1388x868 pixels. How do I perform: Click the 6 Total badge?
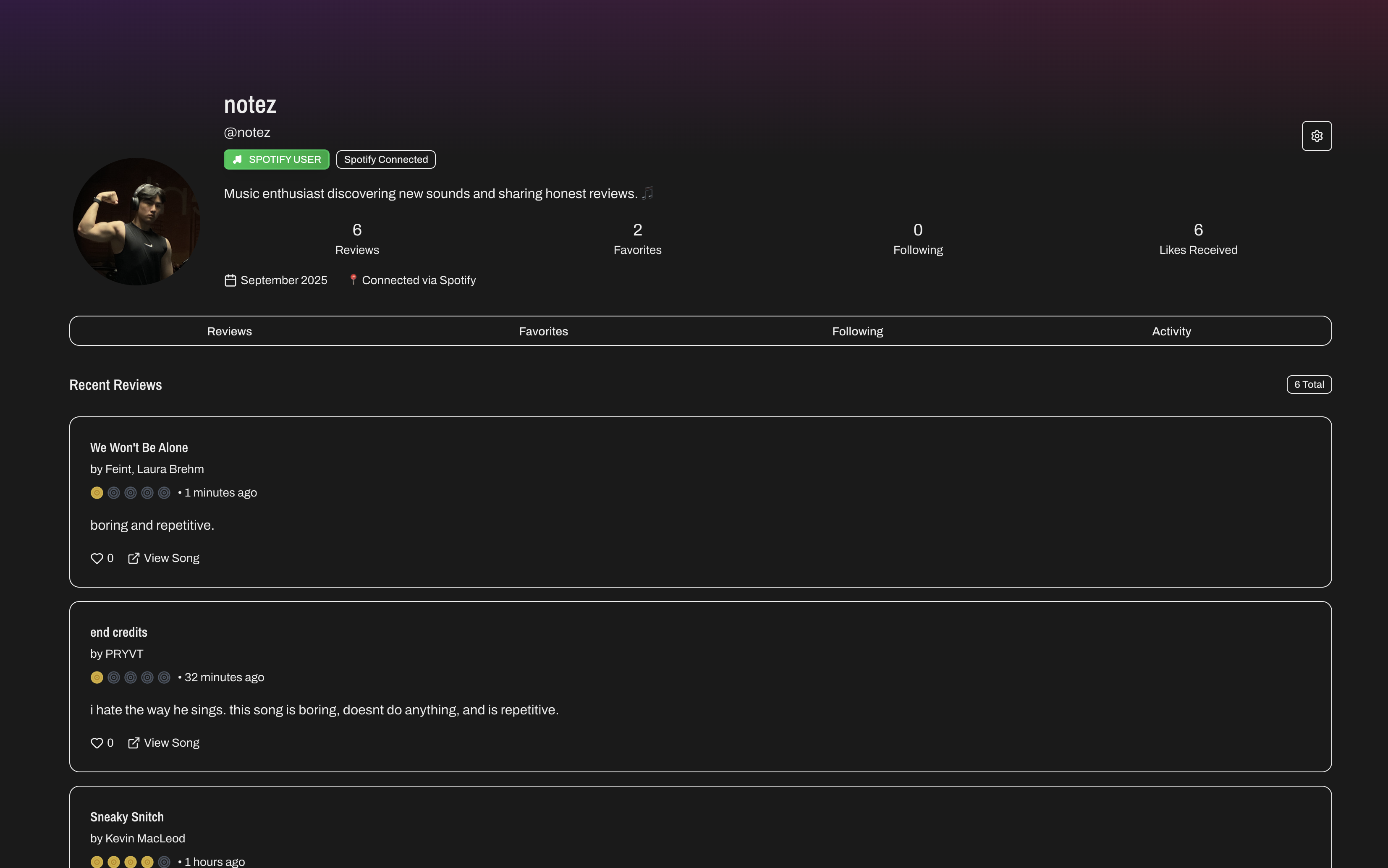(1309, 384)
